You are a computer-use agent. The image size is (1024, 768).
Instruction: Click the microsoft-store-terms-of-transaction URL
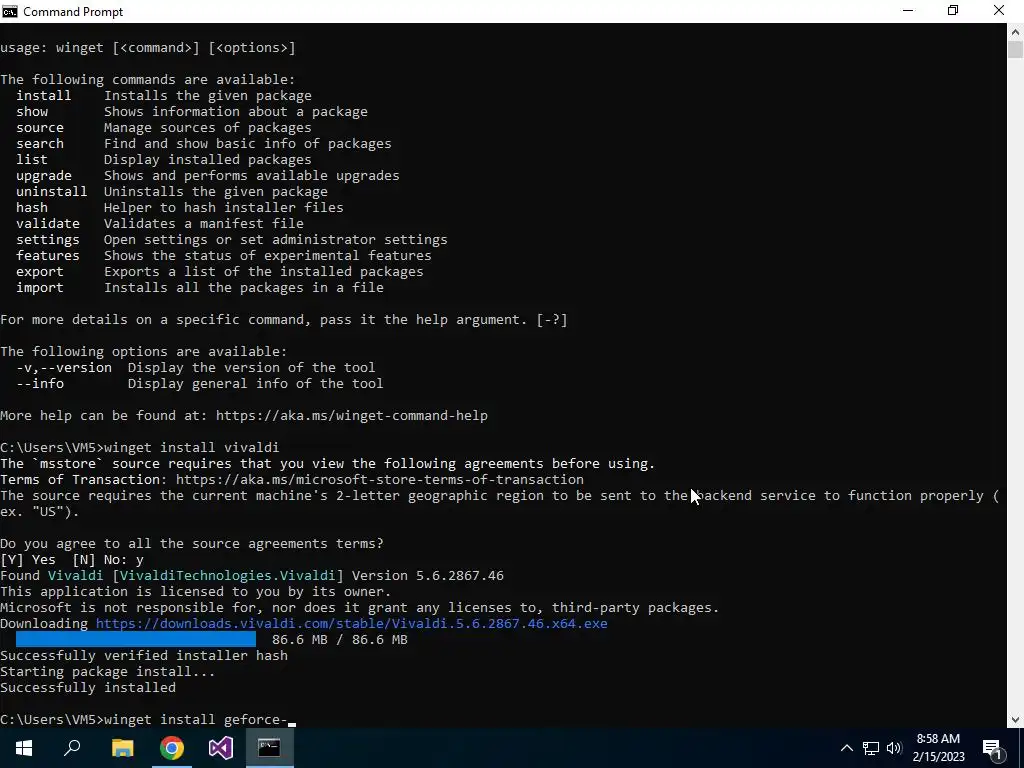tap(379, 479)
